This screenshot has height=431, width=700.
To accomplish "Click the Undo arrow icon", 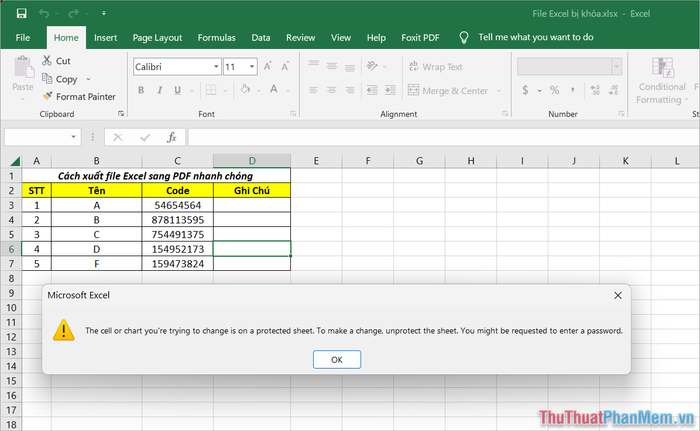I will (x=44, y=13).
